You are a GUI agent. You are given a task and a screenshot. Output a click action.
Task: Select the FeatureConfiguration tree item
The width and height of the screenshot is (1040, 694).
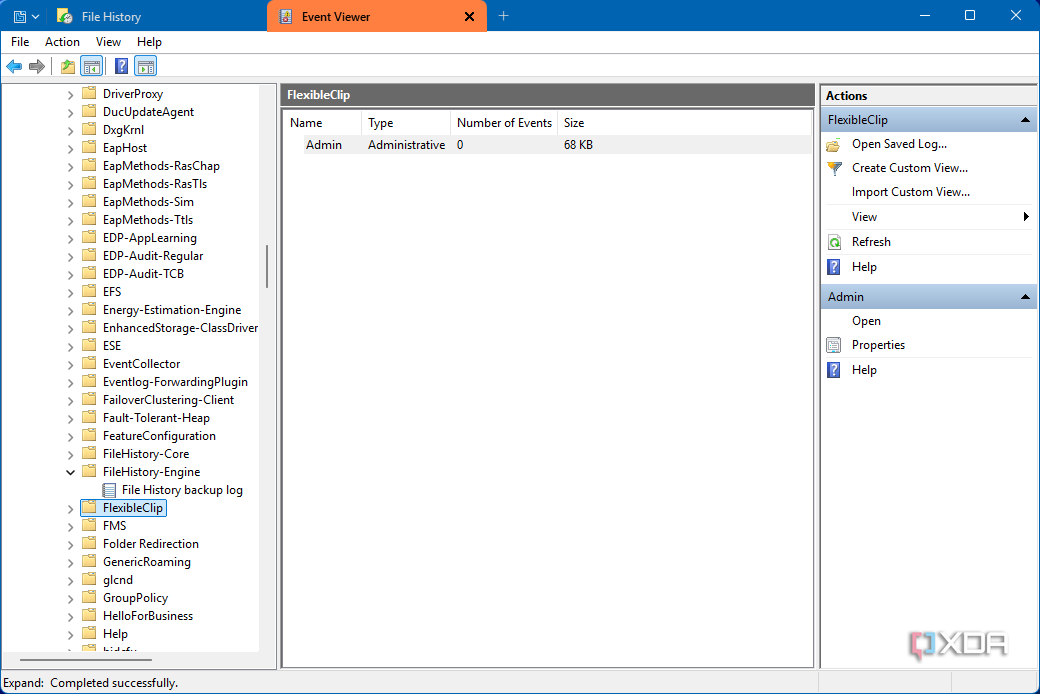159,436
